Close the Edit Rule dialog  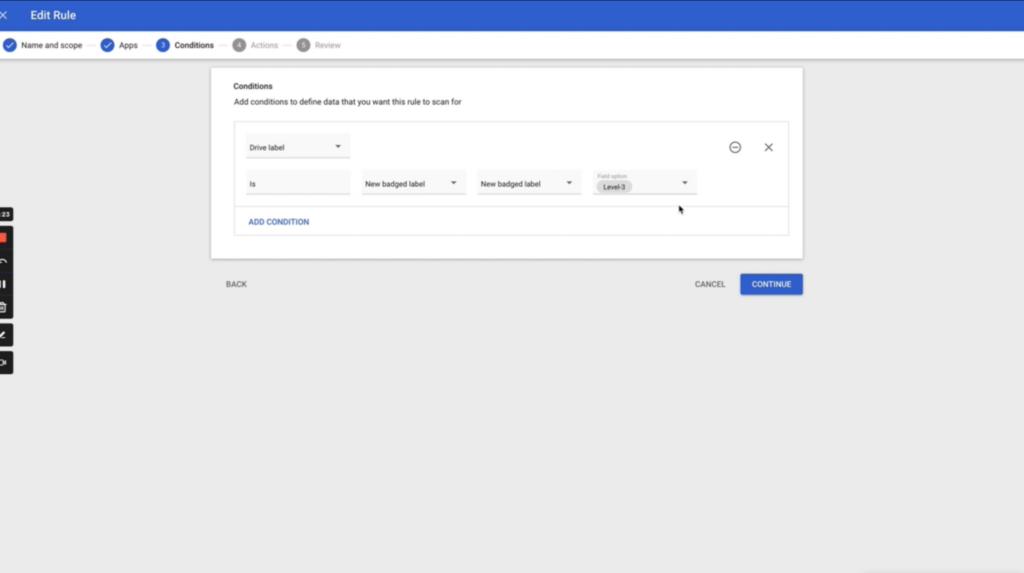point(5,15)
